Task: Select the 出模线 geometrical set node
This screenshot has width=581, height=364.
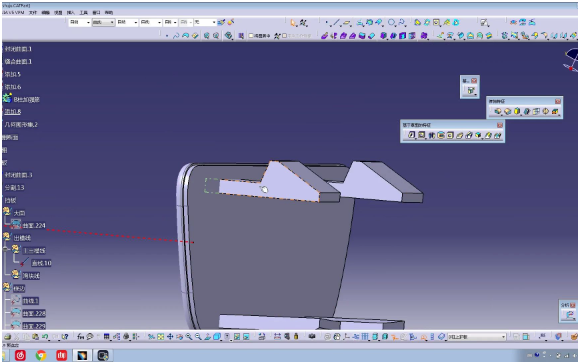Action: [22, 238]
